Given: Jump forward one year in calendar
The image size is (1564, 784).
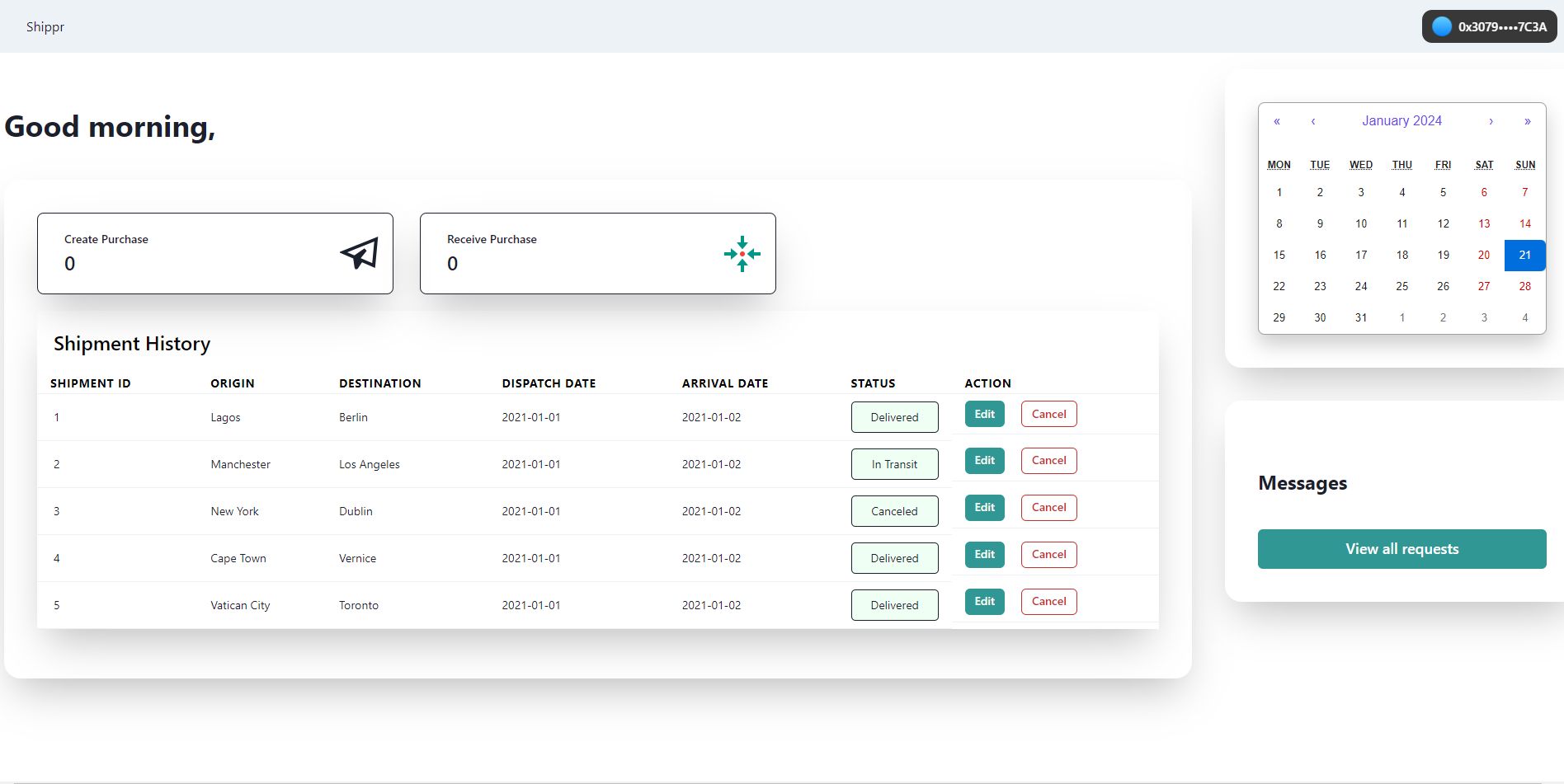Looking at the screenshot, I should (1528, 121).
